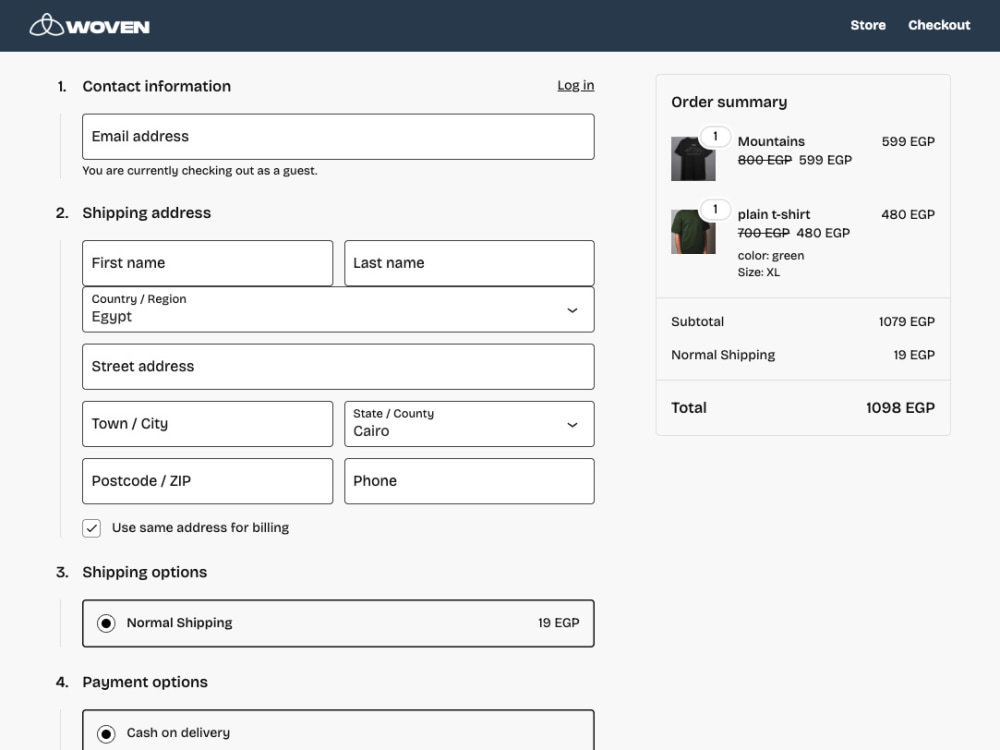
Task: Click the Order summary heading
Action: (x=729, y=102)
